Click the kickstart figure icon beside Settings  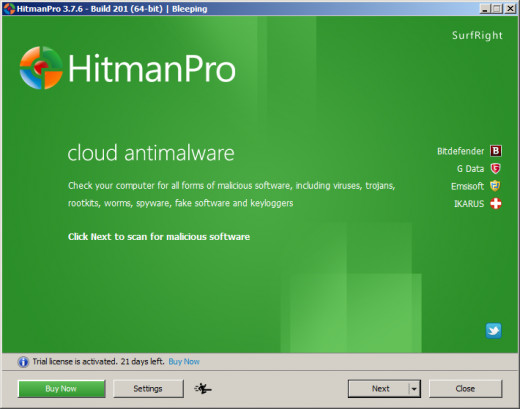coord(203,388)
